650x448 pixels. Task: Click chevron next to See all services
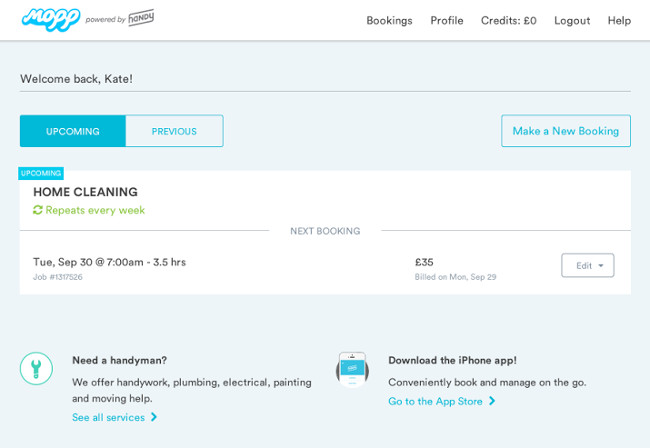(x=154, y=417)
